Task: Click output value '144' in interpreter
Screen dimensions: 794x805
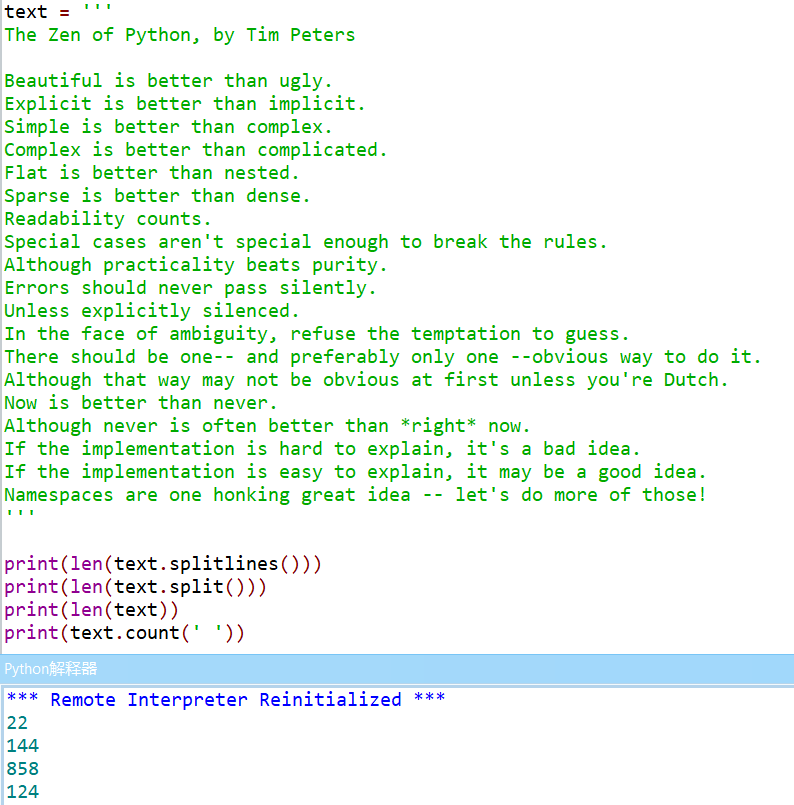Action: (x=23, y=746)
